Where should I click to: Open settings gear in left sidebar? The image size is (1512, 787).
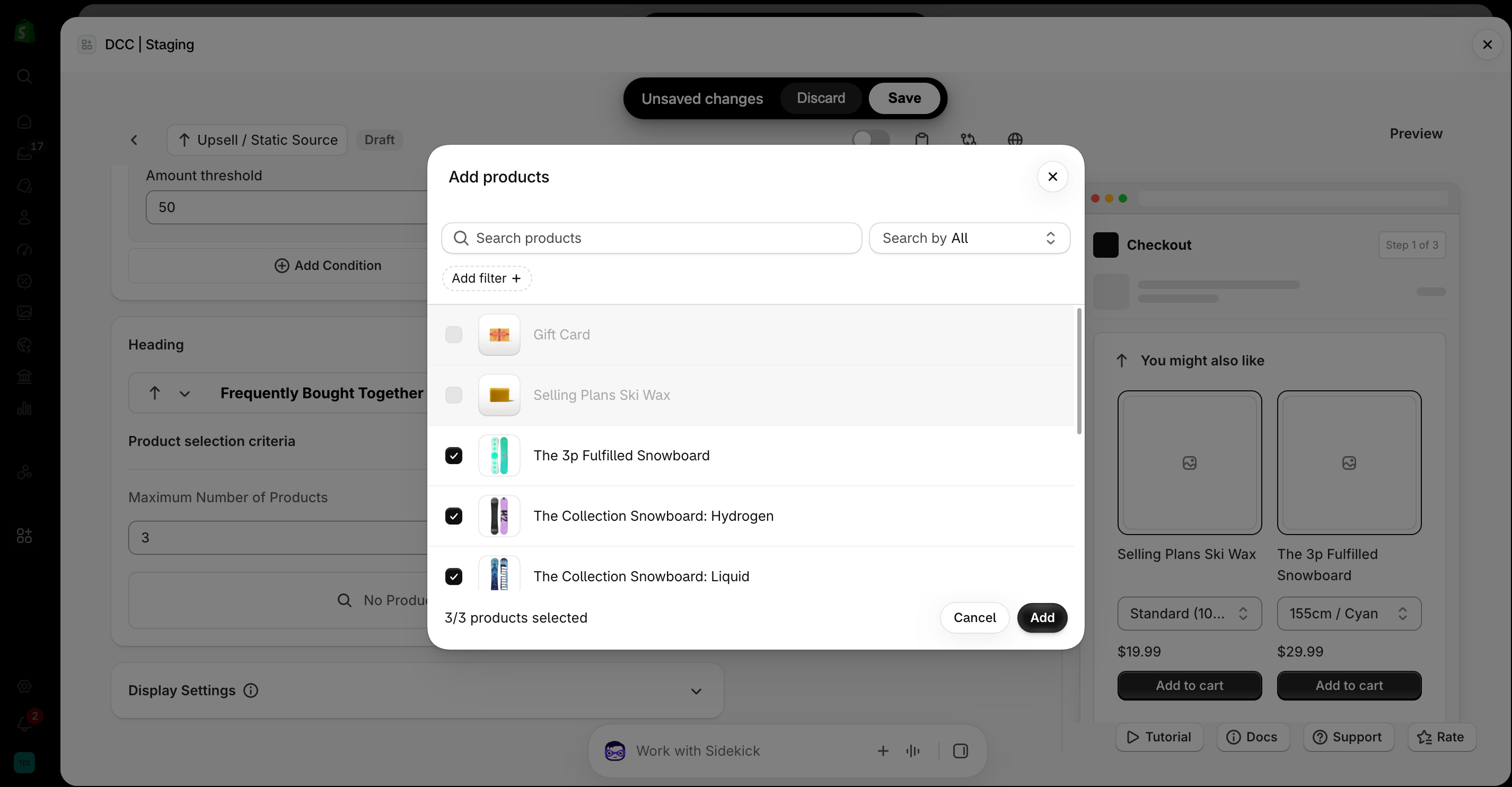pos(24,686)
